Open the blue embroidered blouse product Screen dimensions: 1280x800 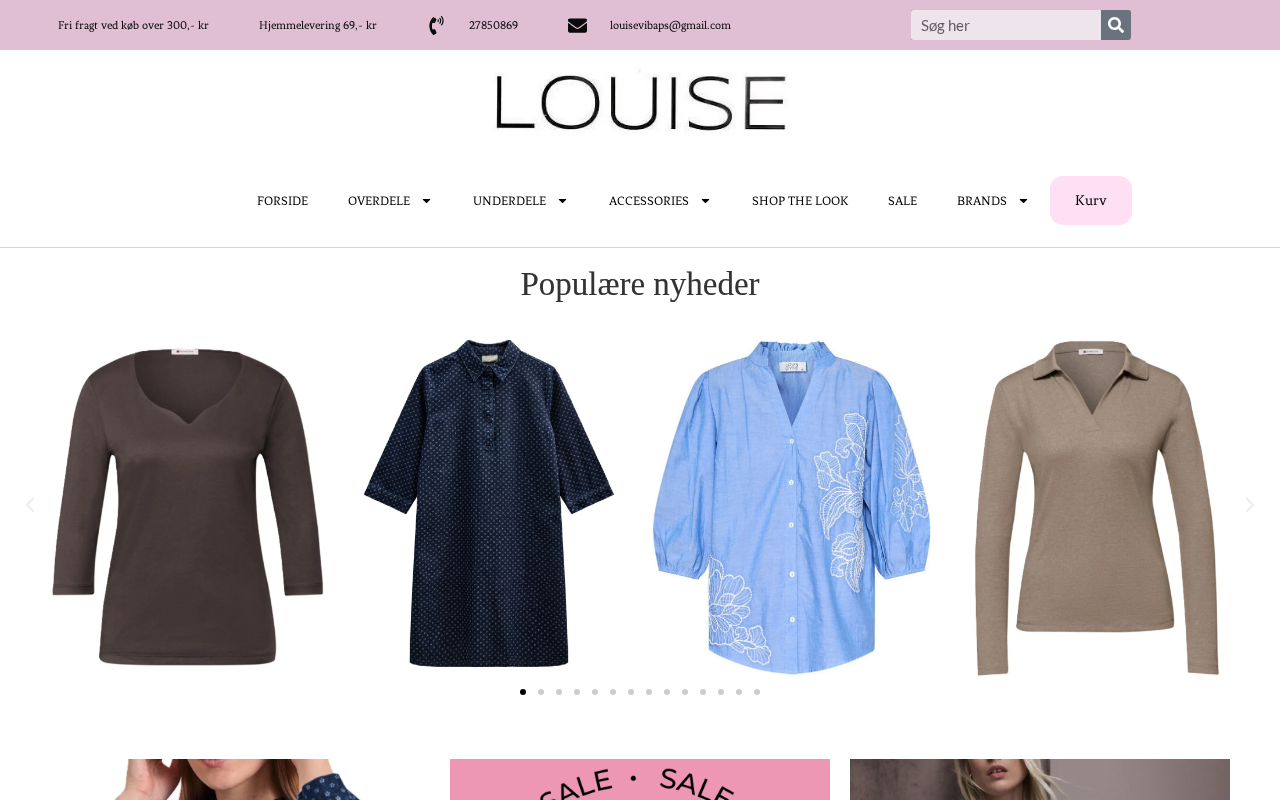pyautogui.click(x=791, y=507)
